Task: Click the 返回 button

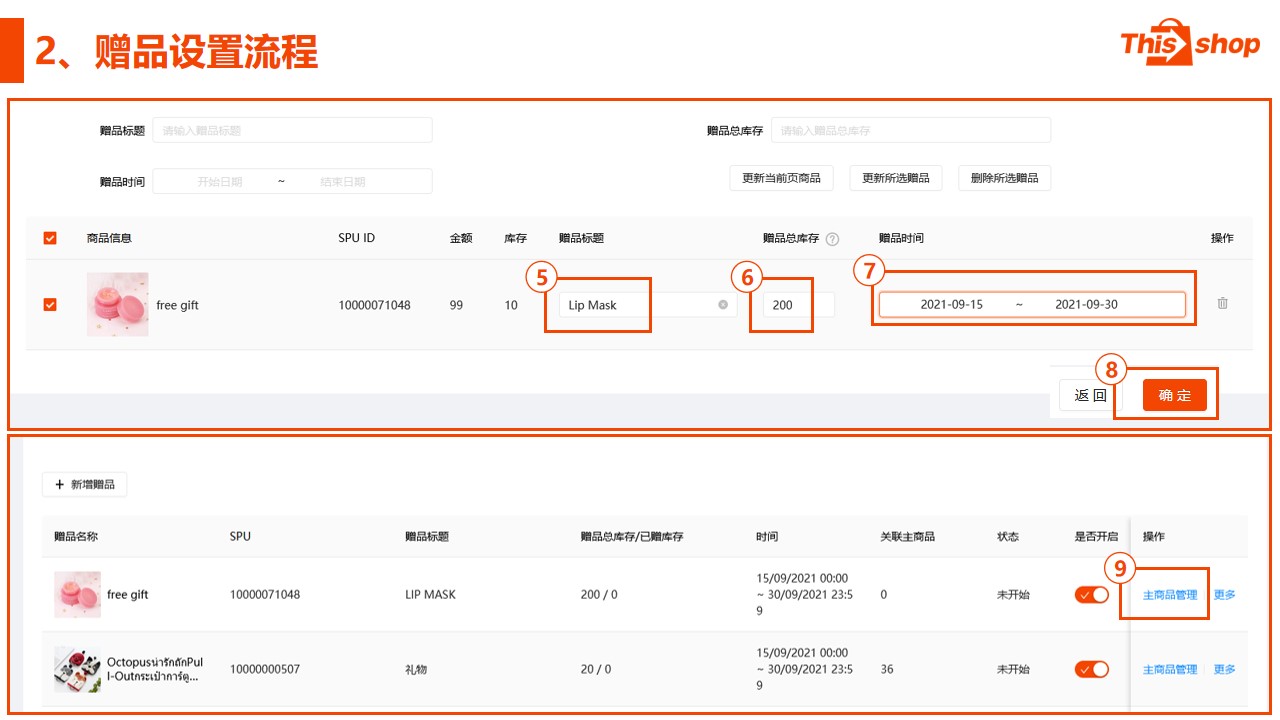Action: [x=1090, y=395]
